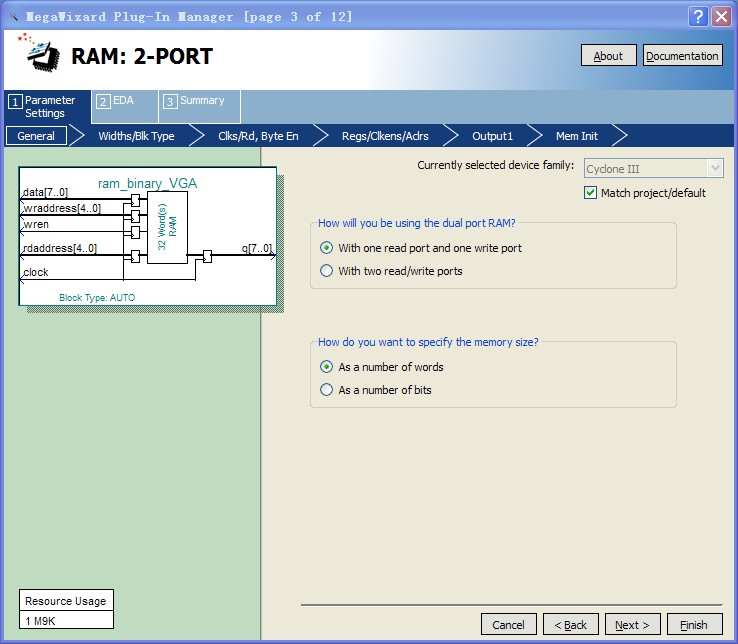Click the clock port label in diagram
This screenshot has width=738, height=644.
point(36,272)
